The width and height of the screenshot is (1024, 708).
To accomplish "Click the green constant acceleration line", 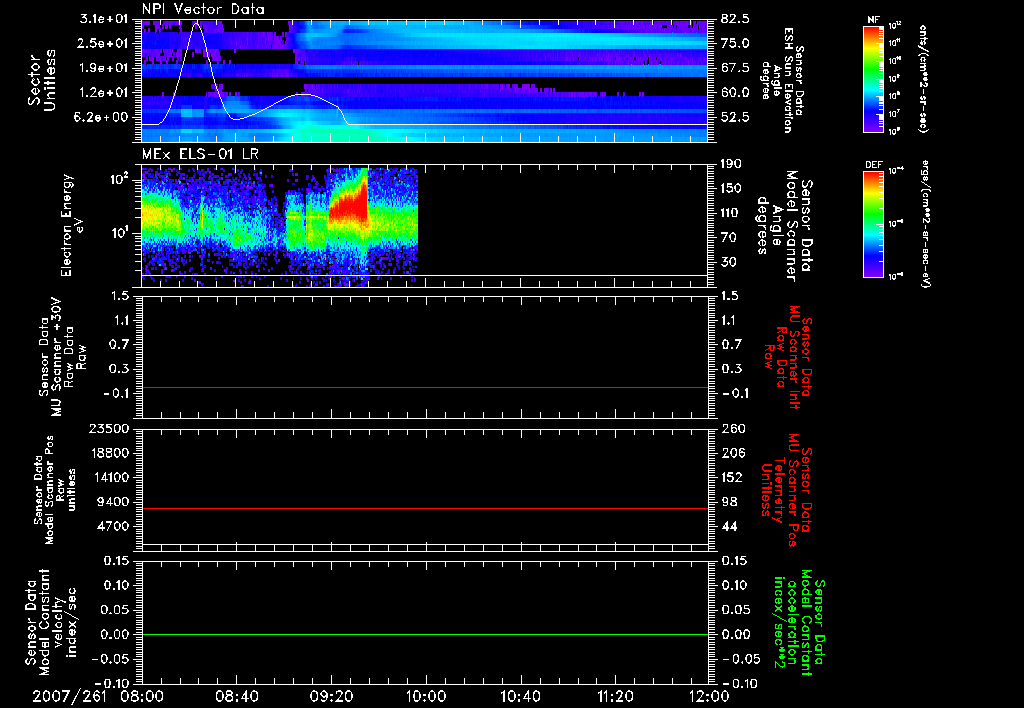I will pos(424,634).
